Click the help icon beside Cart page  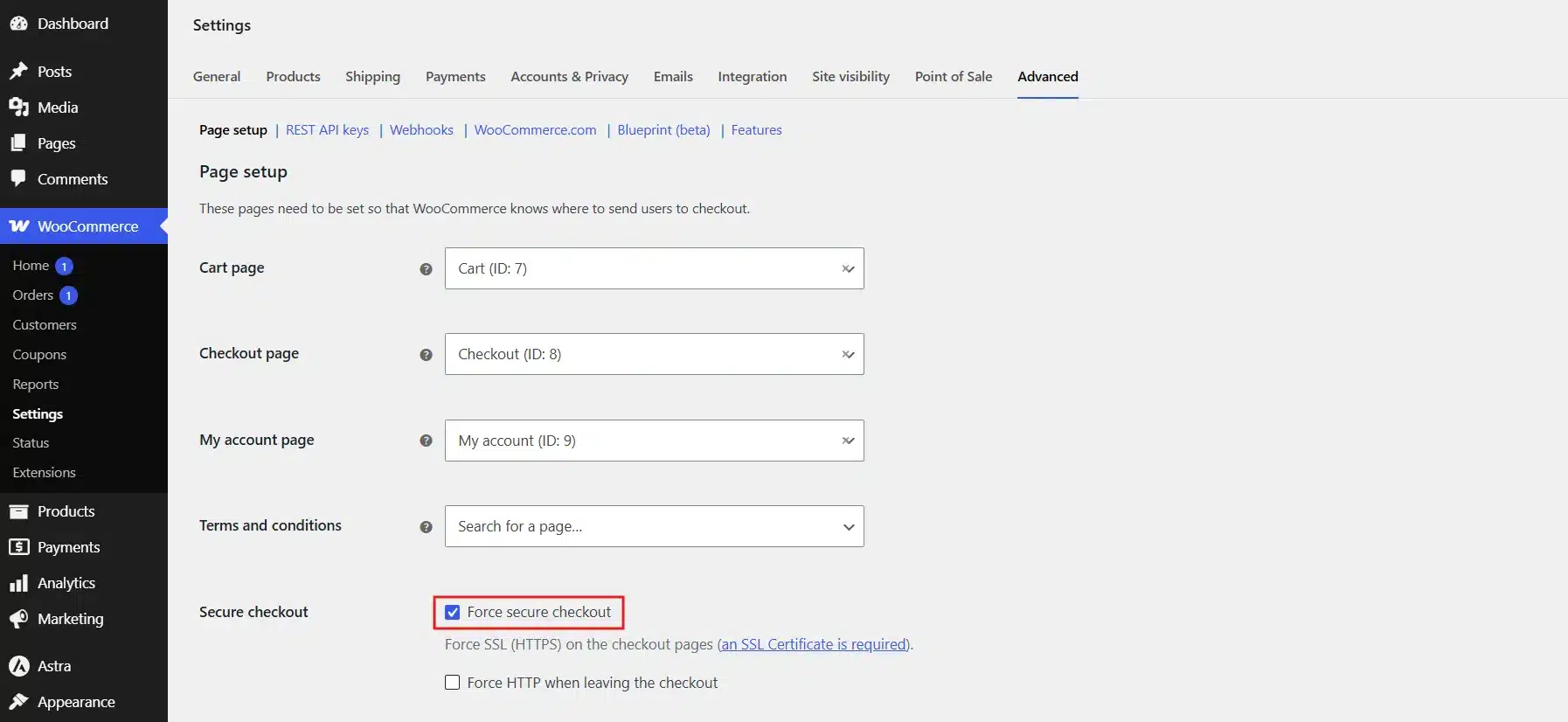tap(427, 269)
